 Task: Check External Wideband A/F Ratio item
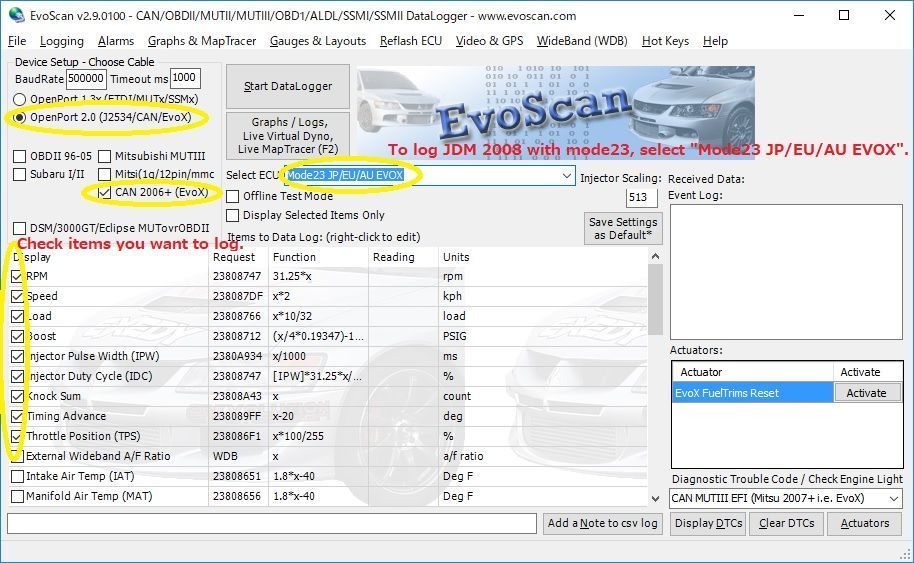point(17,456)
